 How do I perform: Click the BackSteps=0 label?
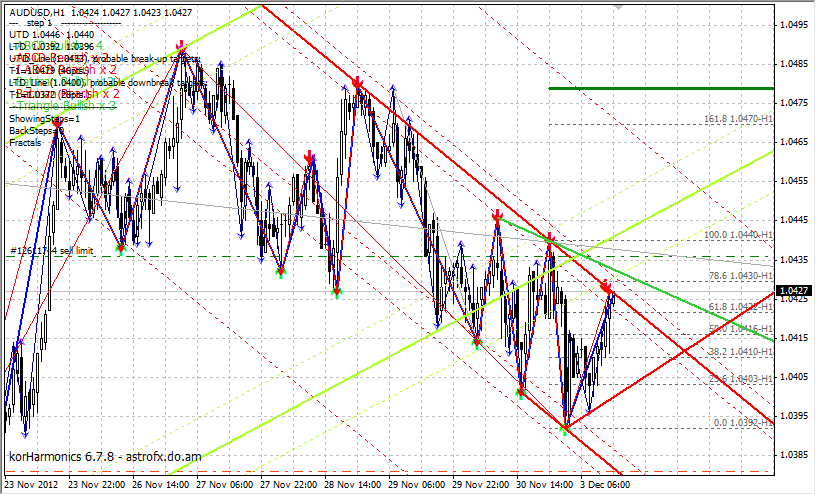[36, 131]
